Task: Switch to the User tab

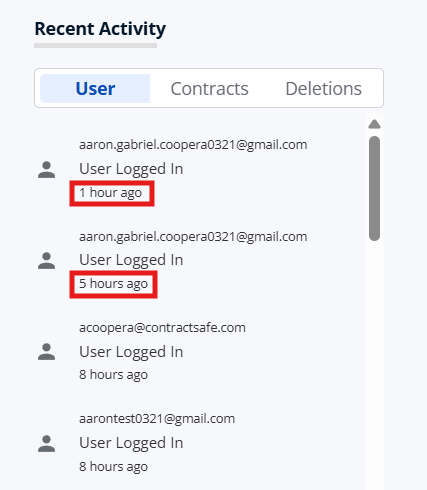Action: tap(95, 89)
